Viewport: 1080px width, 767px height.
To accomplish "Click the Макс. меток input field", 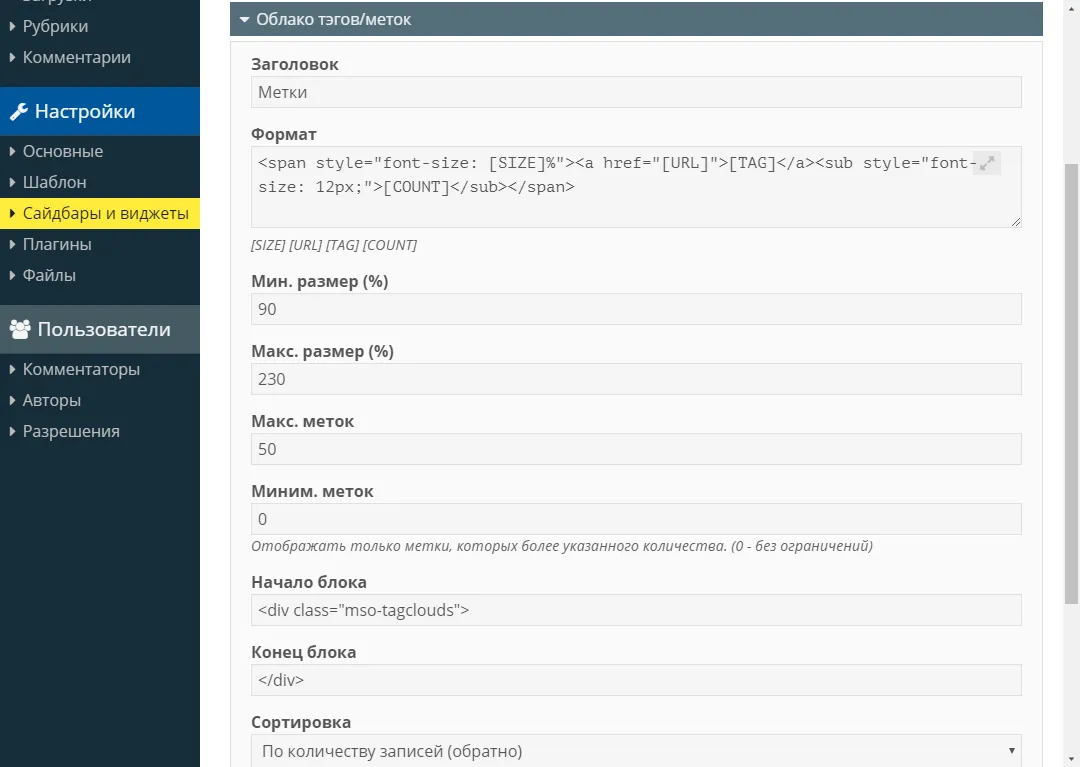I will pyautogui.click(x=635, y=449).
